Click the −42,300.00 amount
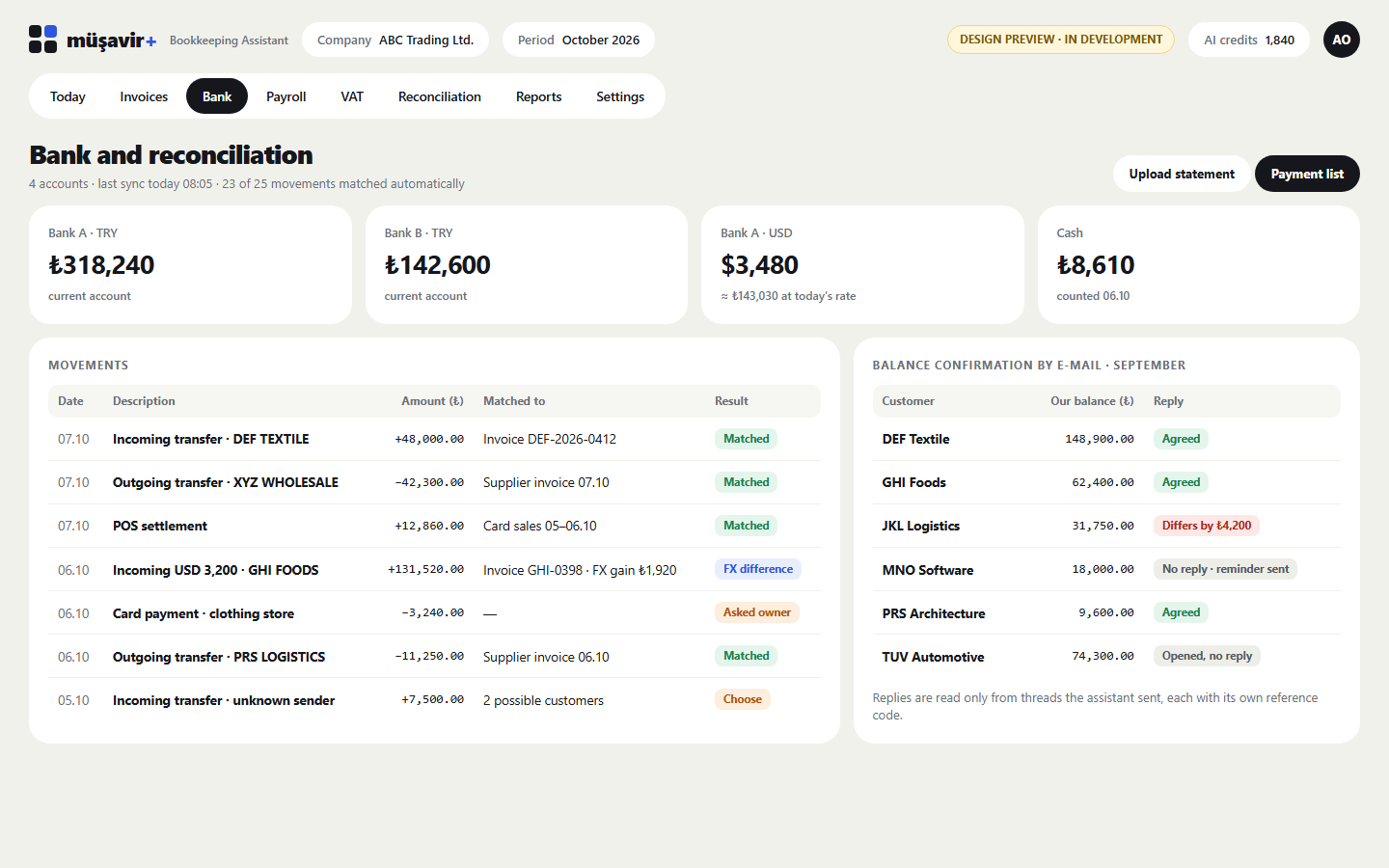The image size is (1389, 868). click(429, 482)
